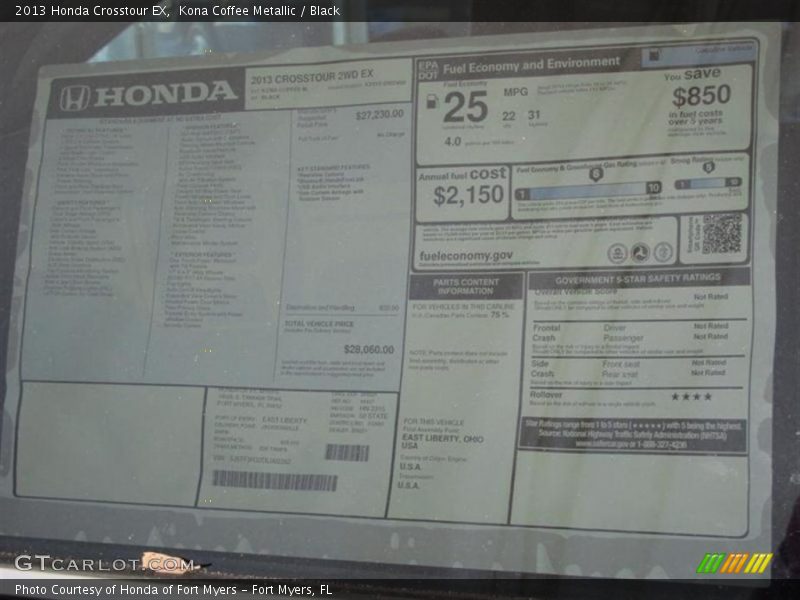This screenshot has width=800, height=600.
Task: Click 'EAST LIBERTY, OHIO USA' final assembly text
Action: (442, 442)
